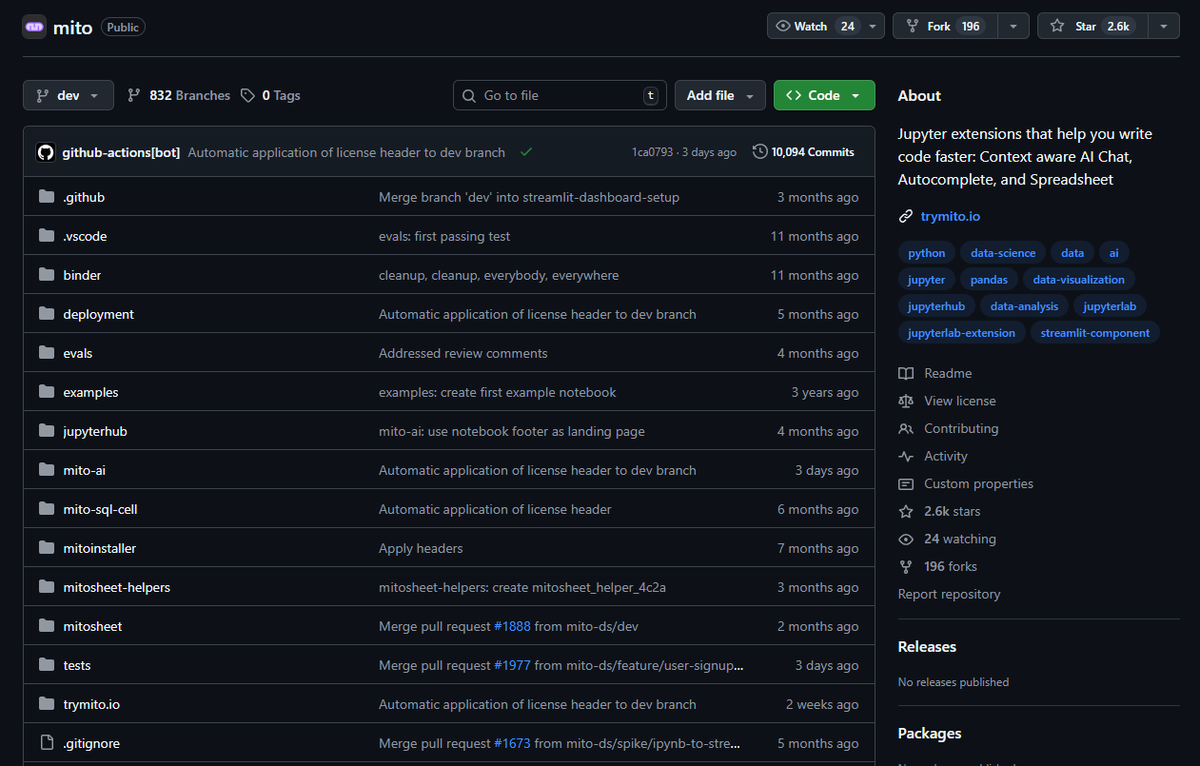Click the binder folder icon

pos(46,275)
